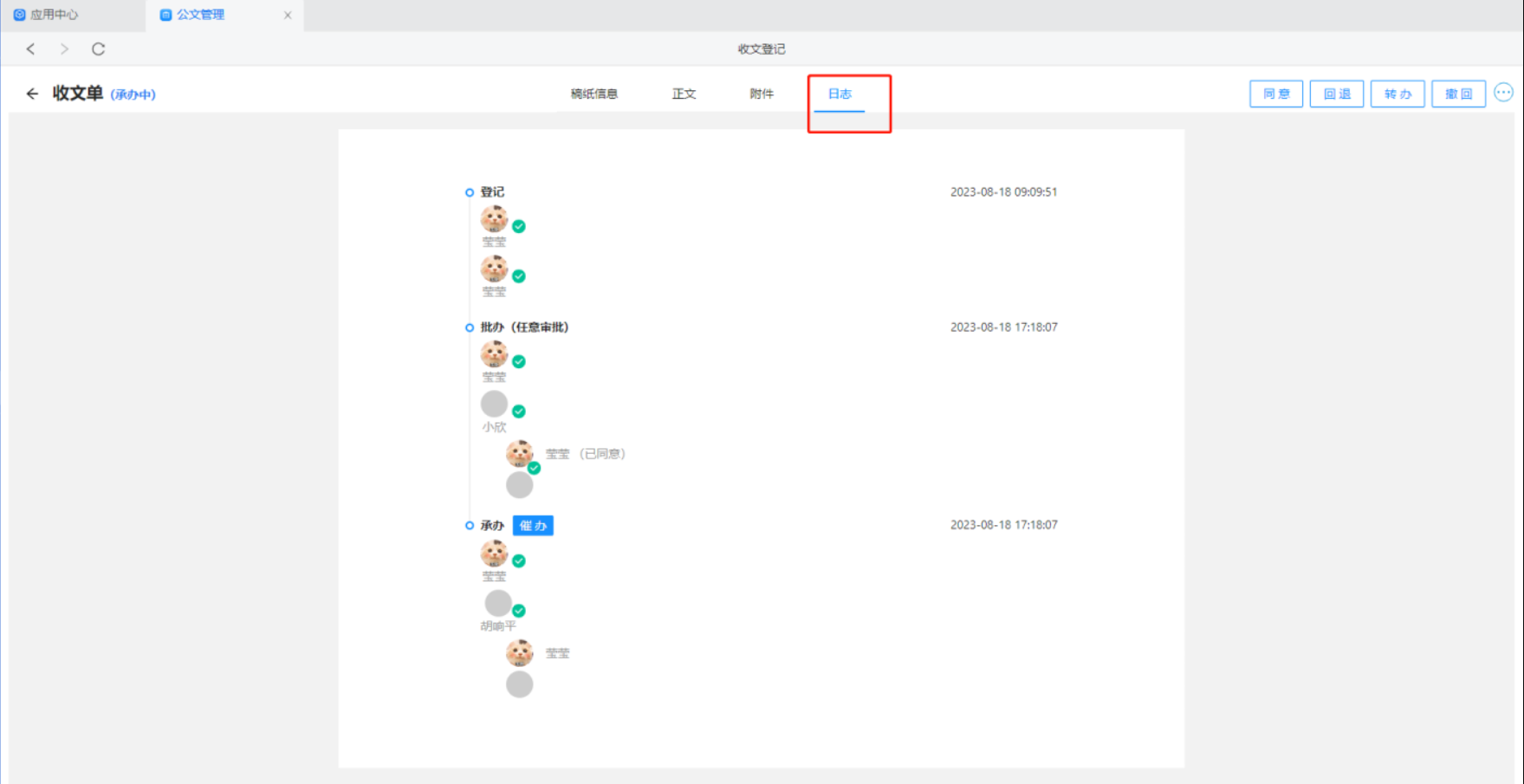Close the 公文管理 tab
The width and height of the screenshot is (1524, 784).
pyautogui.click(x=288, y=15)
